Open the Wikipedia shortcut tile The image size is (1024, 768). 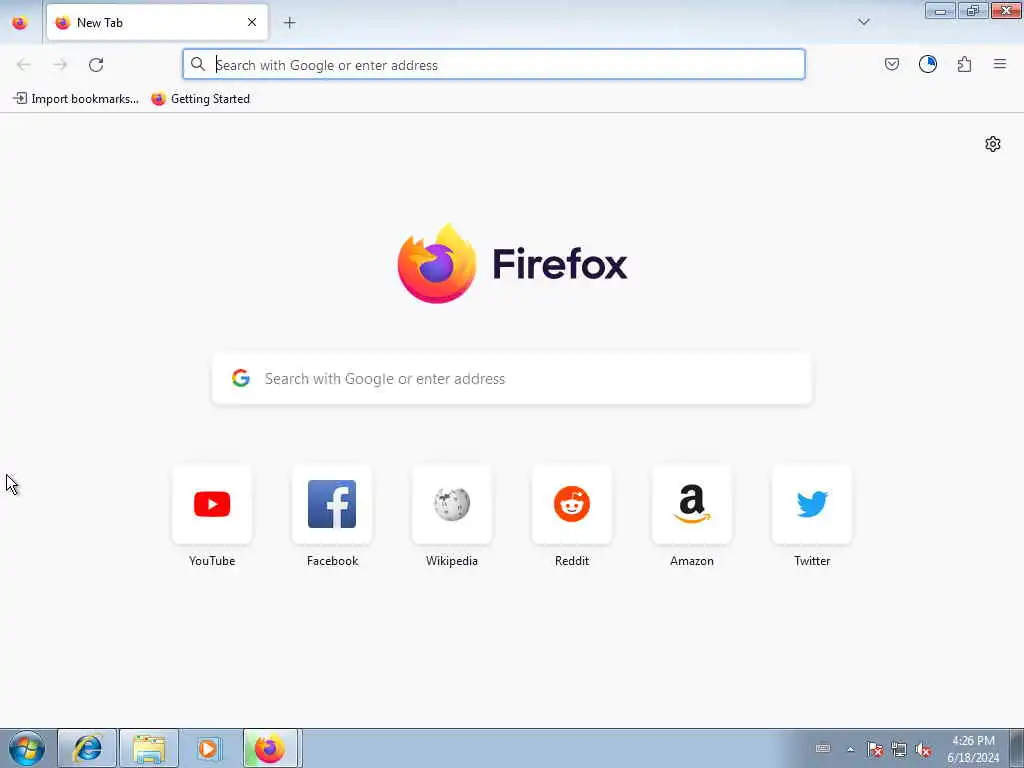(x=452, y=504)
